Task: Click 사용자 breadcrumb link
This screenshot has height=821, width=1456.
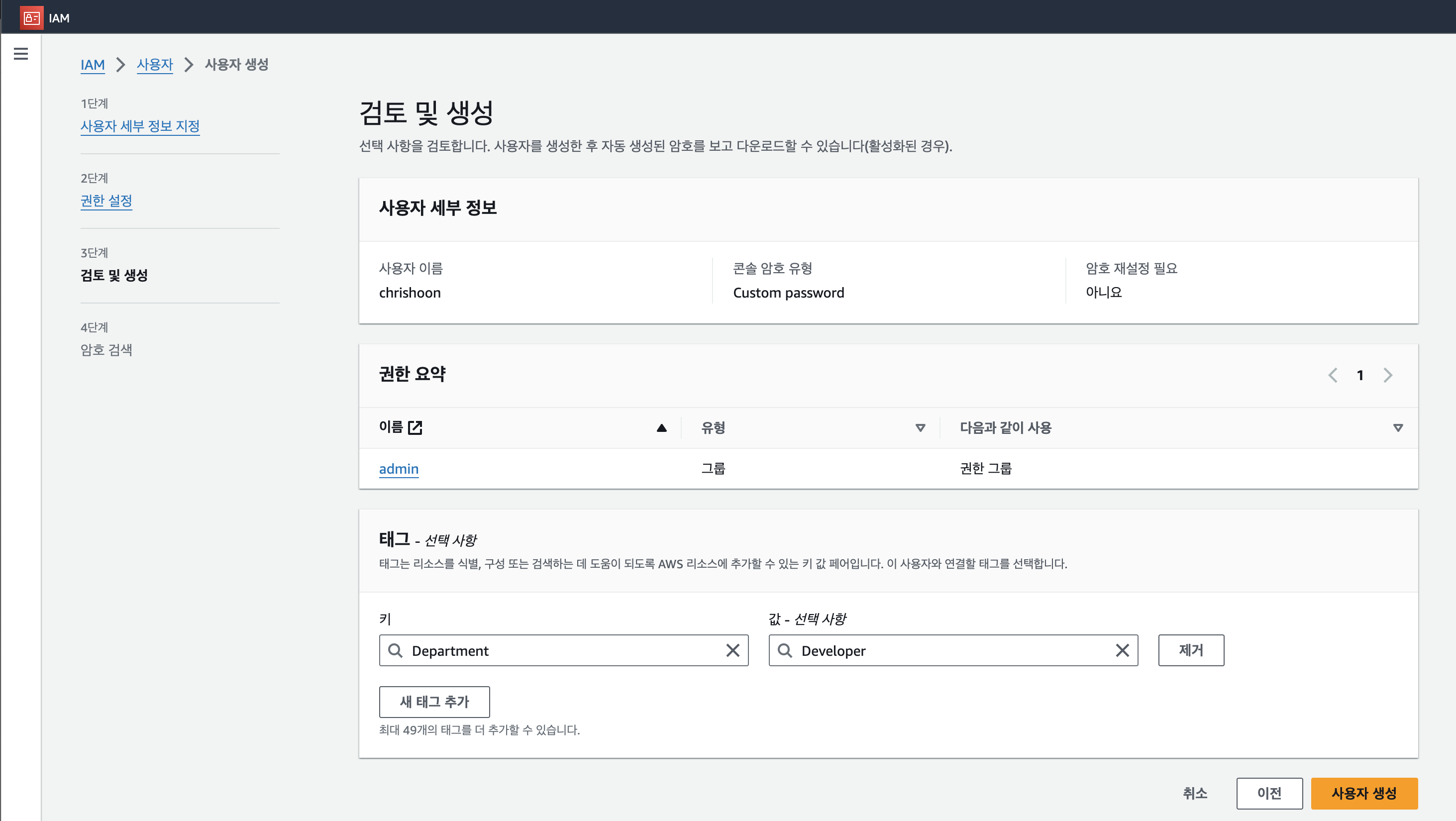Action: (x=154, y=64)
